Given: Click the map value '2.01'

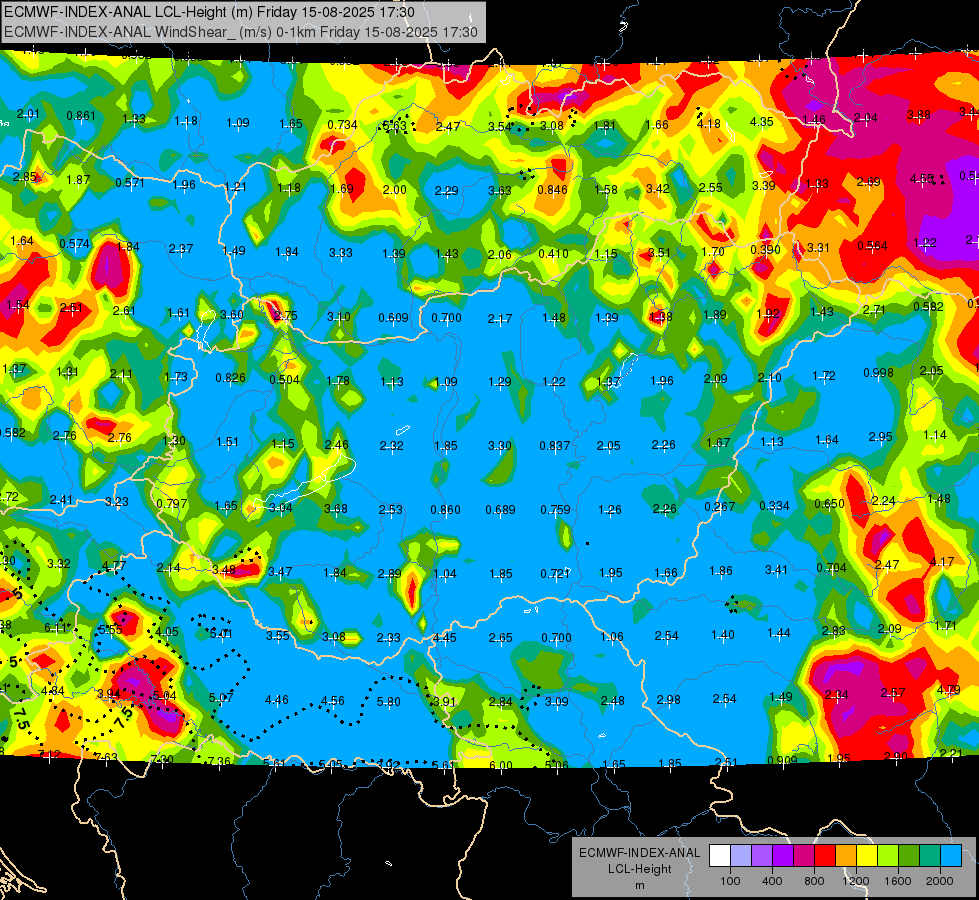Looking at the screenshot, I should click(x=27, y=114).
